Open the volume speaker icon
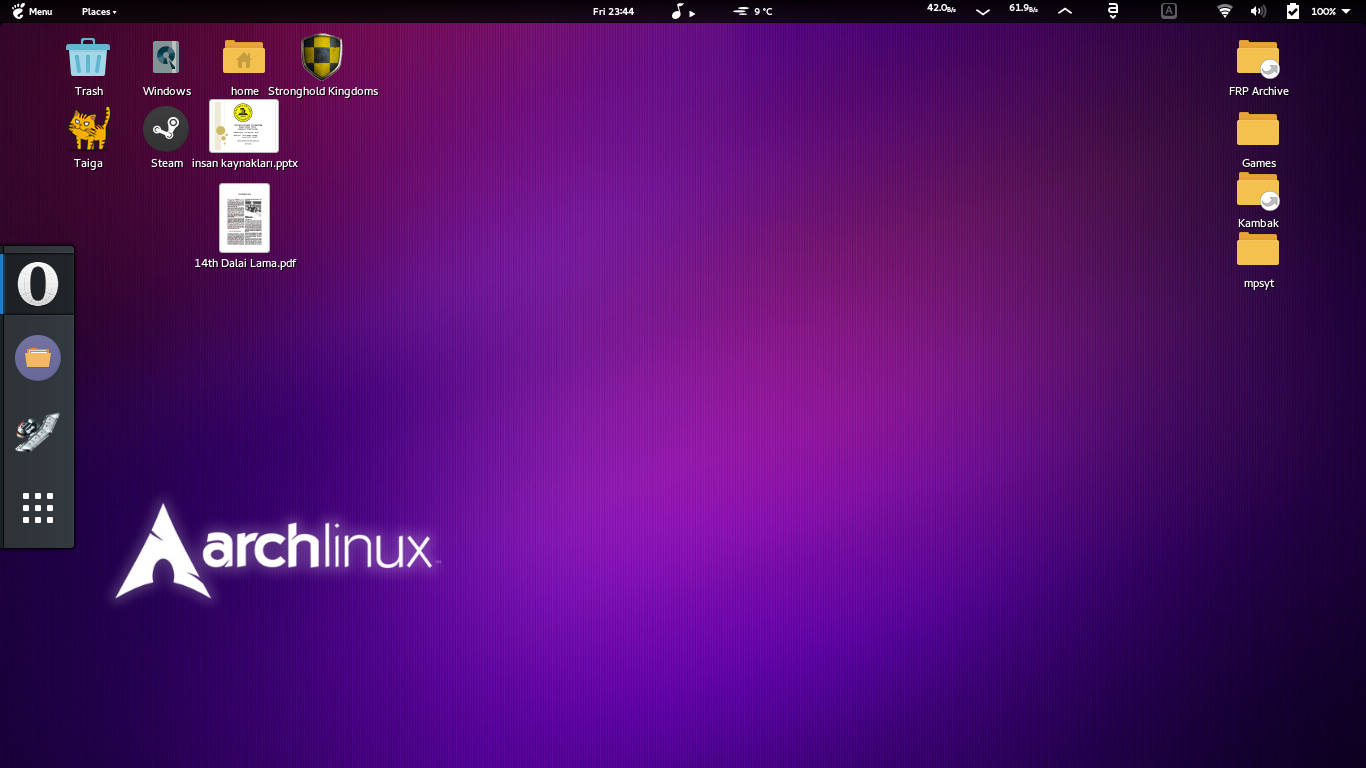Viewport: 1366px width, 768px height. point(1258,11)
